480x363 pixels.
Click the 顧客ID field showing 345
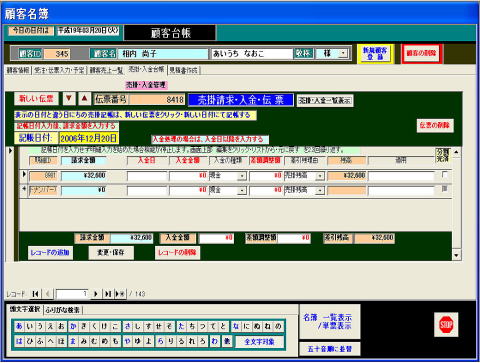57,54
